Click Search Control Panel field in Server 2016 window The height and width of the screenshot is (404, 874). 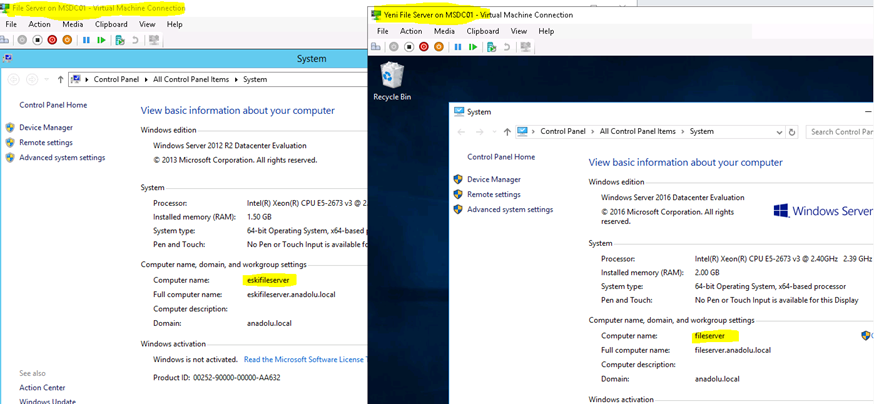(x=839, y=132)
